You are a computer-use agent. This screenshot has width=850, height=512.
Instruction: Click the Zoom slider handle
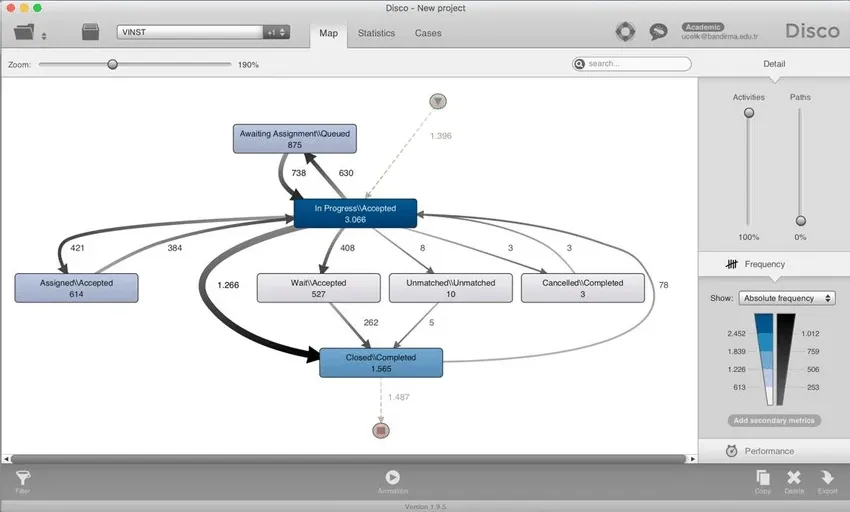pyautogui.click(x=112, y=64)
